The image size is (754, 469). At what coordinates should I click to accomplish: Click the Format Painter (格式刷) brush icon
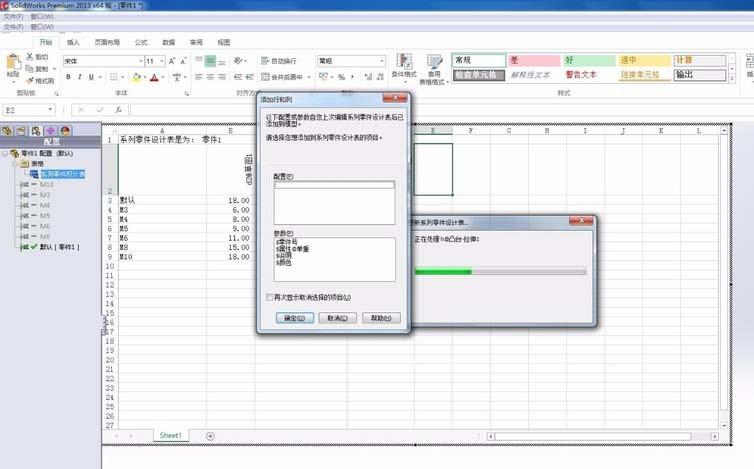click(30, 80)
